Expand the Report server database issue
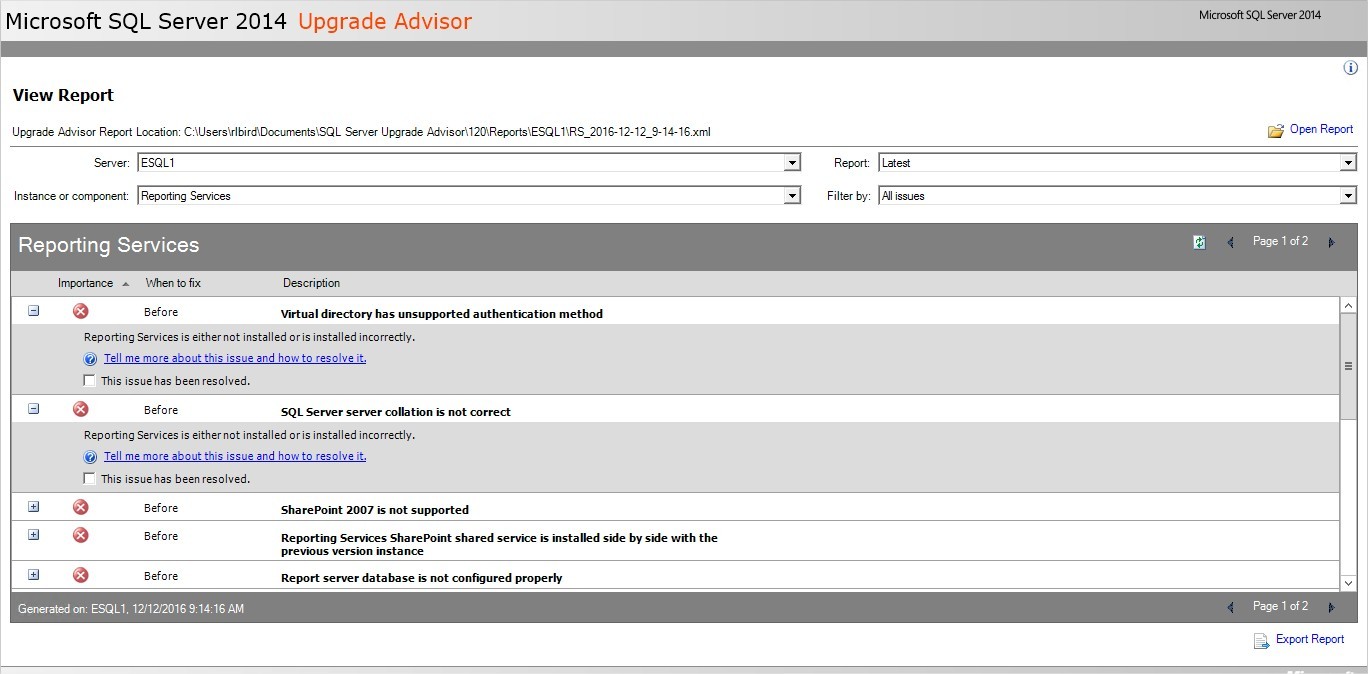The width and height of the screenshot is (1368, 674). click(x=33, y=575)
